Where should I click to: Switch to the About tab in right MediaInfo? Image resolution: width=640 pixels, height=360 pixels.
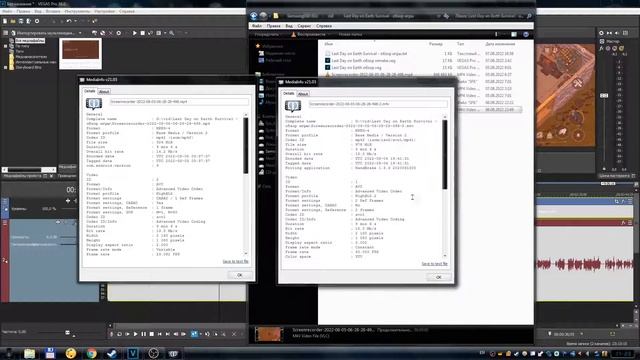pyautogui.click(x=303, y=94)
